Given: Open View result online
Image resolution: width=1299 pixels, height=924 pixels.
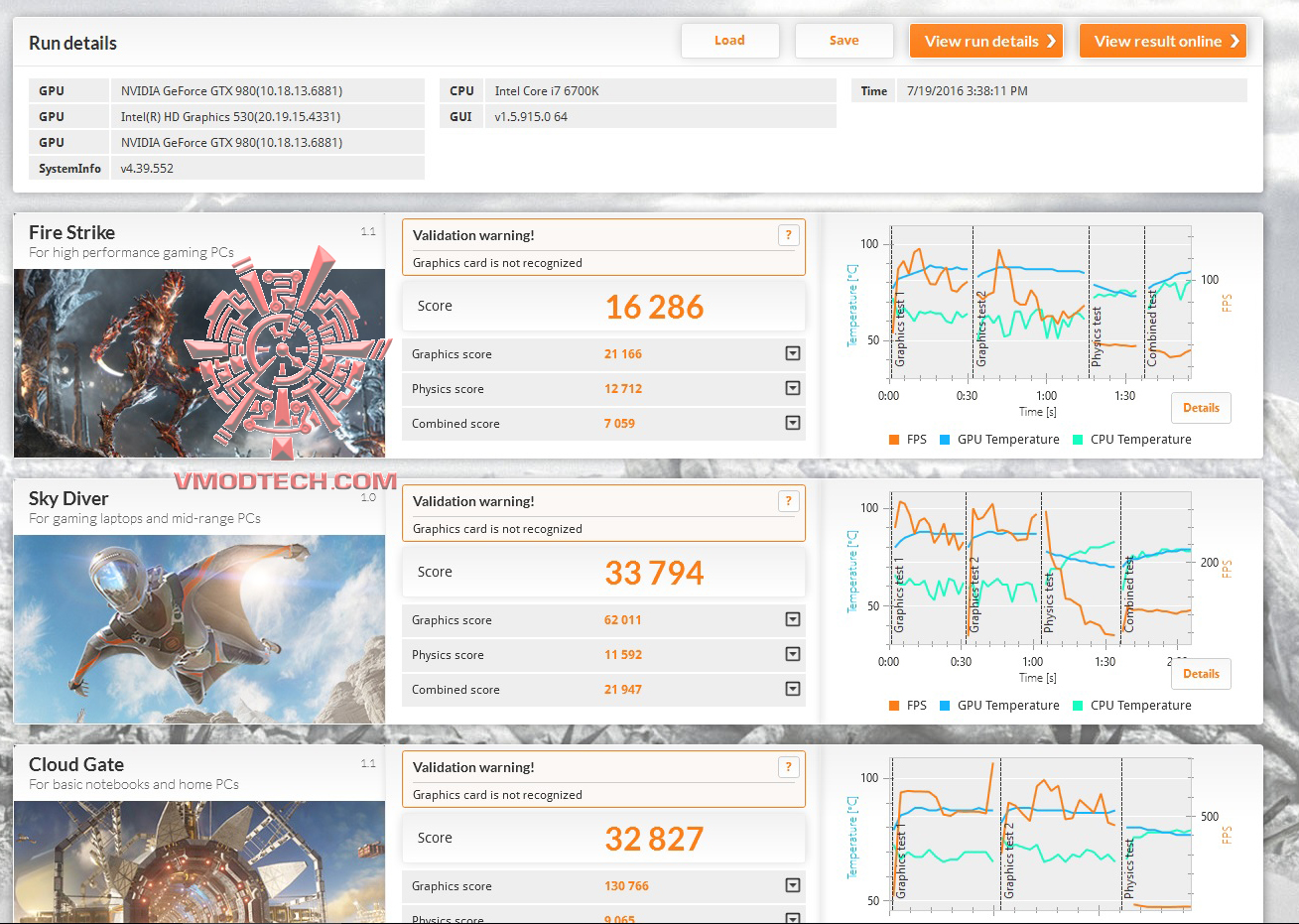Looking at the screenshot, I should coord(1163,41).
